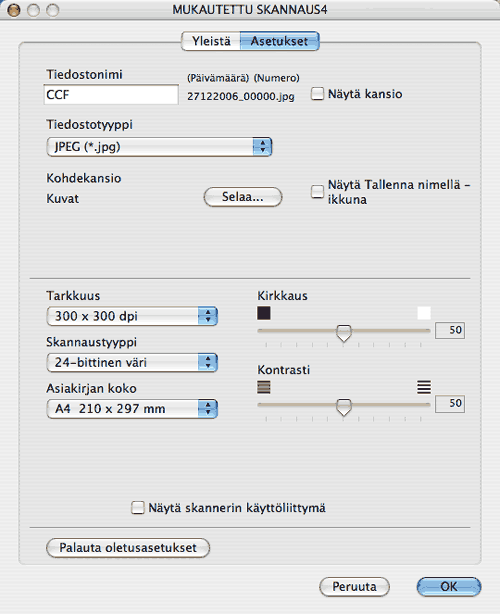The image size is (500, 614).
Task: Click the high contrast icon under Kontrasti
Action: coord(424,387)
